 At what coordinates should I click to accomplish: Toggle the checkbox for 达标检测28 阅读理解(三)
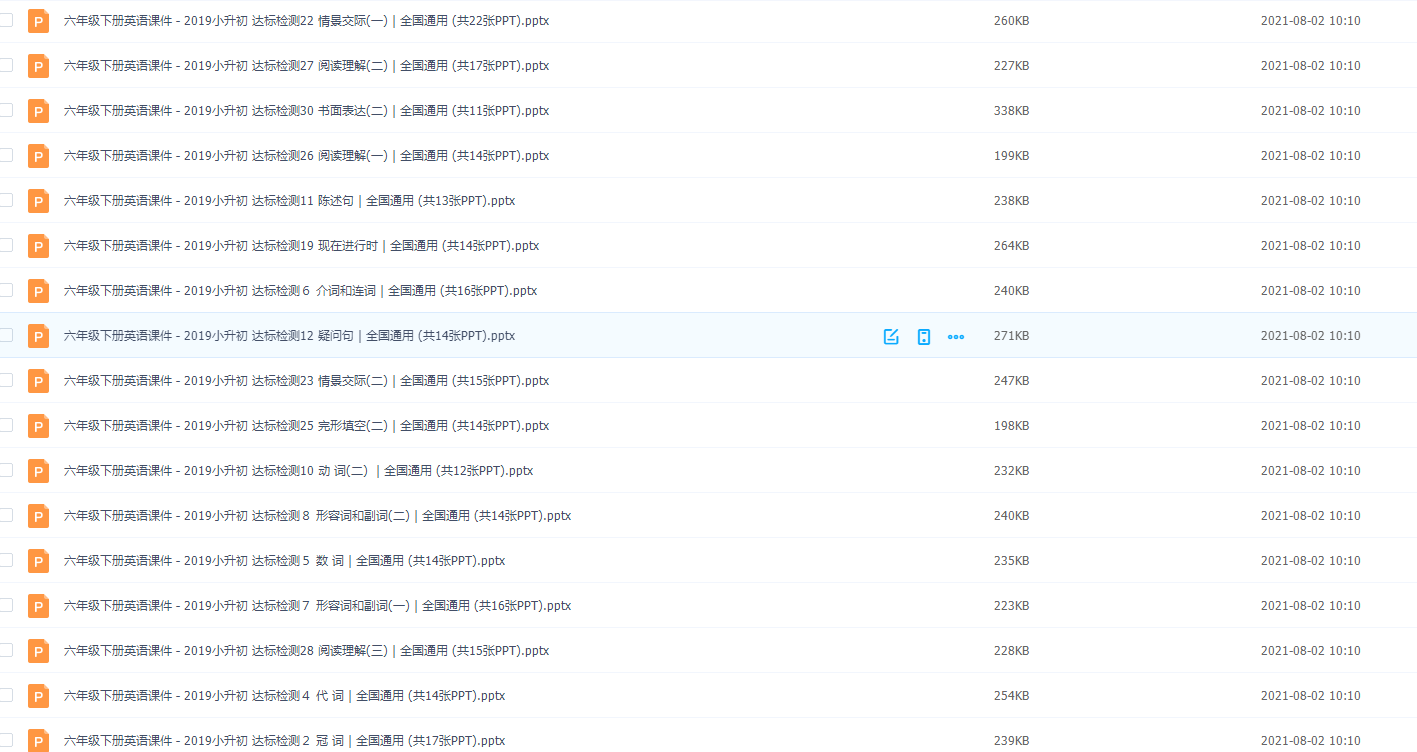[6, 650]
